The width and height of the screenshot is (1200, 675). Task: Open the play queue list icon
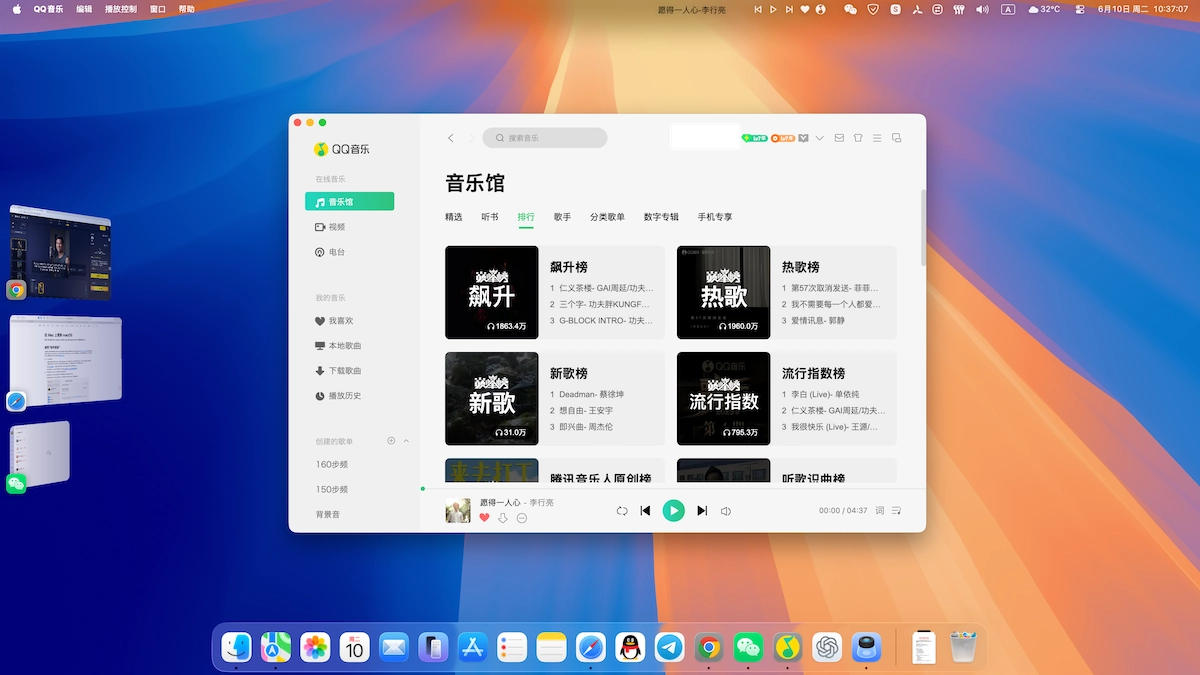coord(897,511)
